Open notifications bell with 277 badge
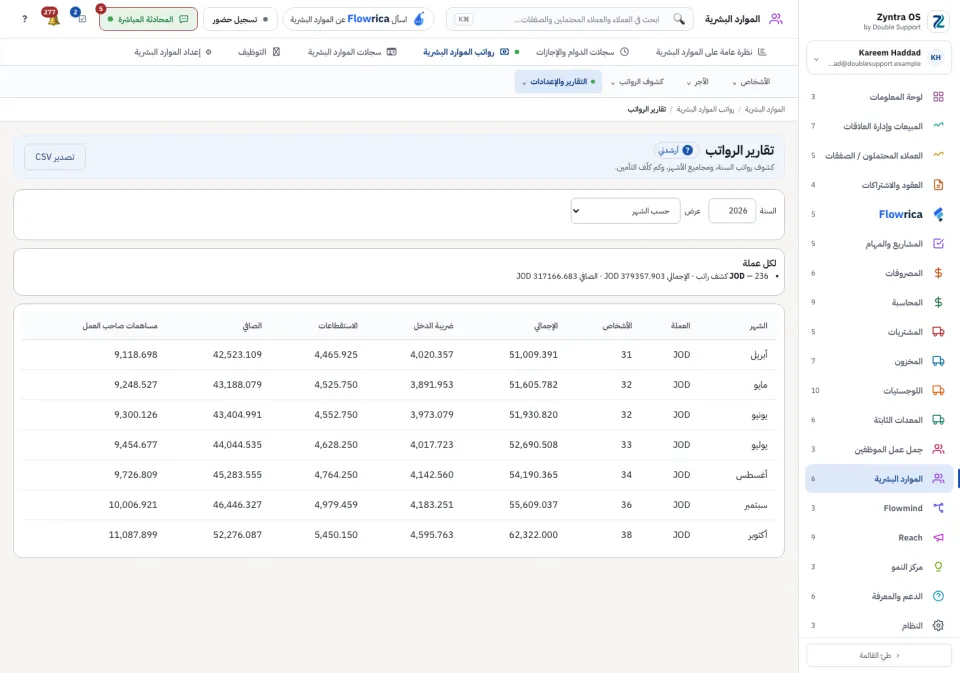The image size is (960, 673). click(52, 17)
